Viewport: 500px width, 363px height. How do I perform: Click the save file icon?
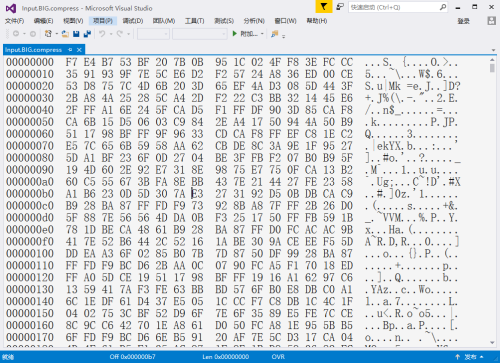(x=76, y=34)
